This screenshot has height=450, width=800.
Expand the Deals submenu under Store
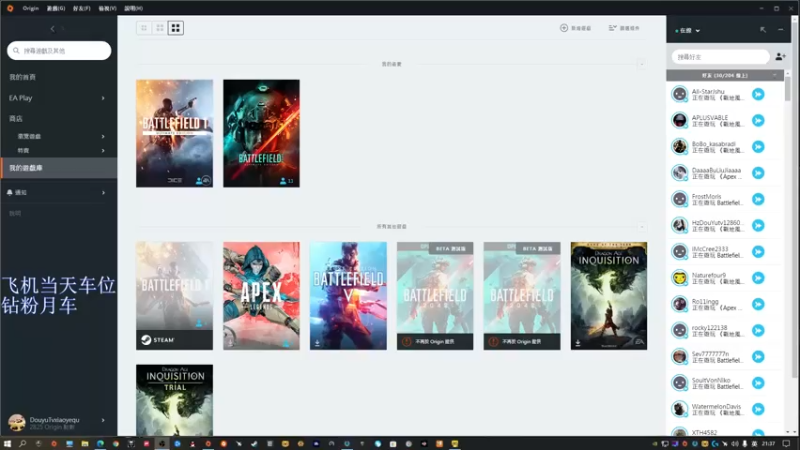103,151
